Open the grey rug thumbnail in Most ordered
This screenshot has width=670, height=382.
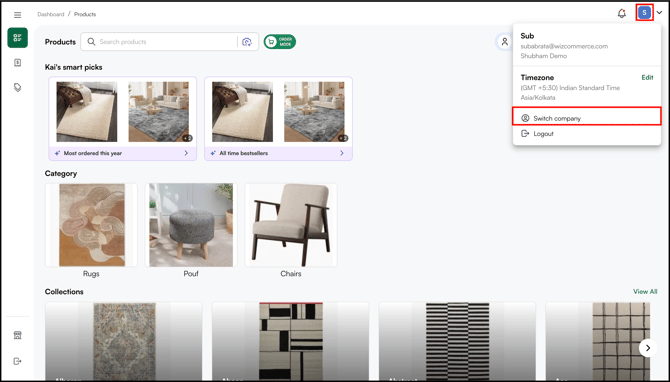coord(159,112)
